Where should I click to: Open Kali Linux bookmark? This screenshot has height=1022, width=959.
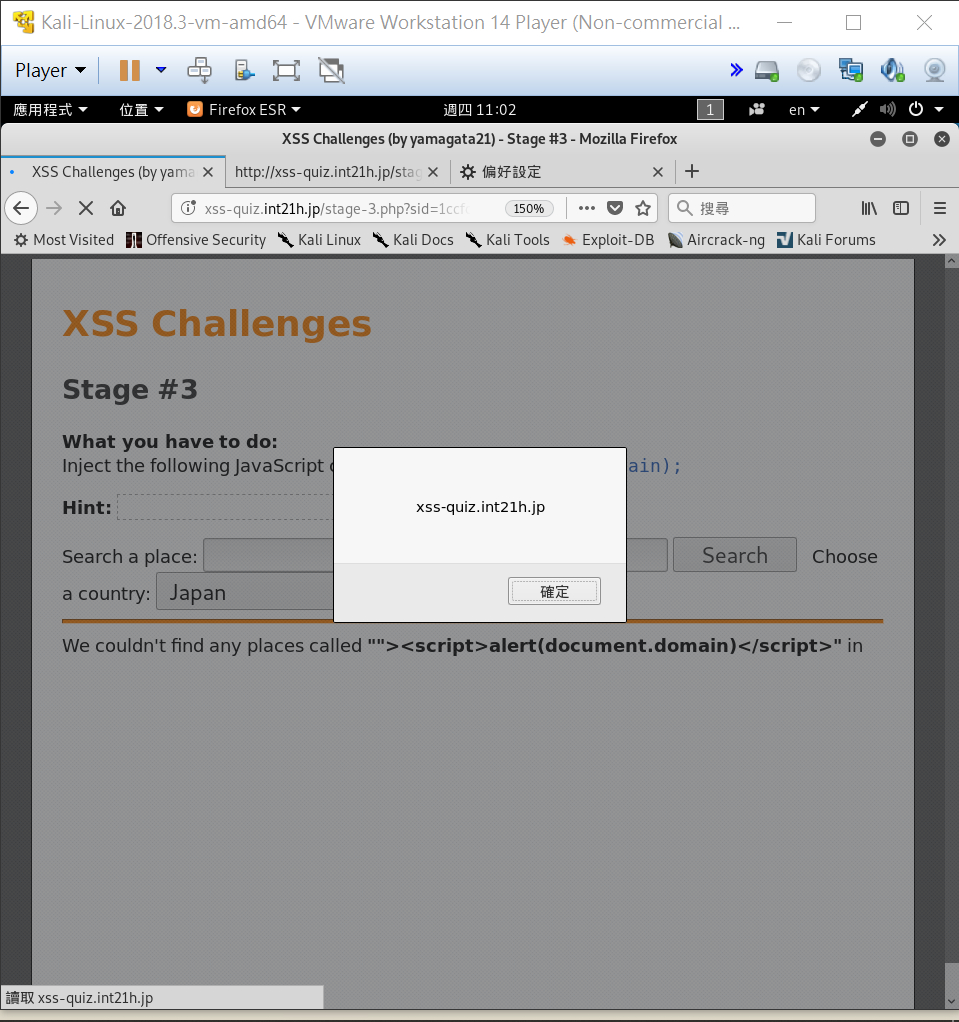pyautogui.click(x=319, y=240)
